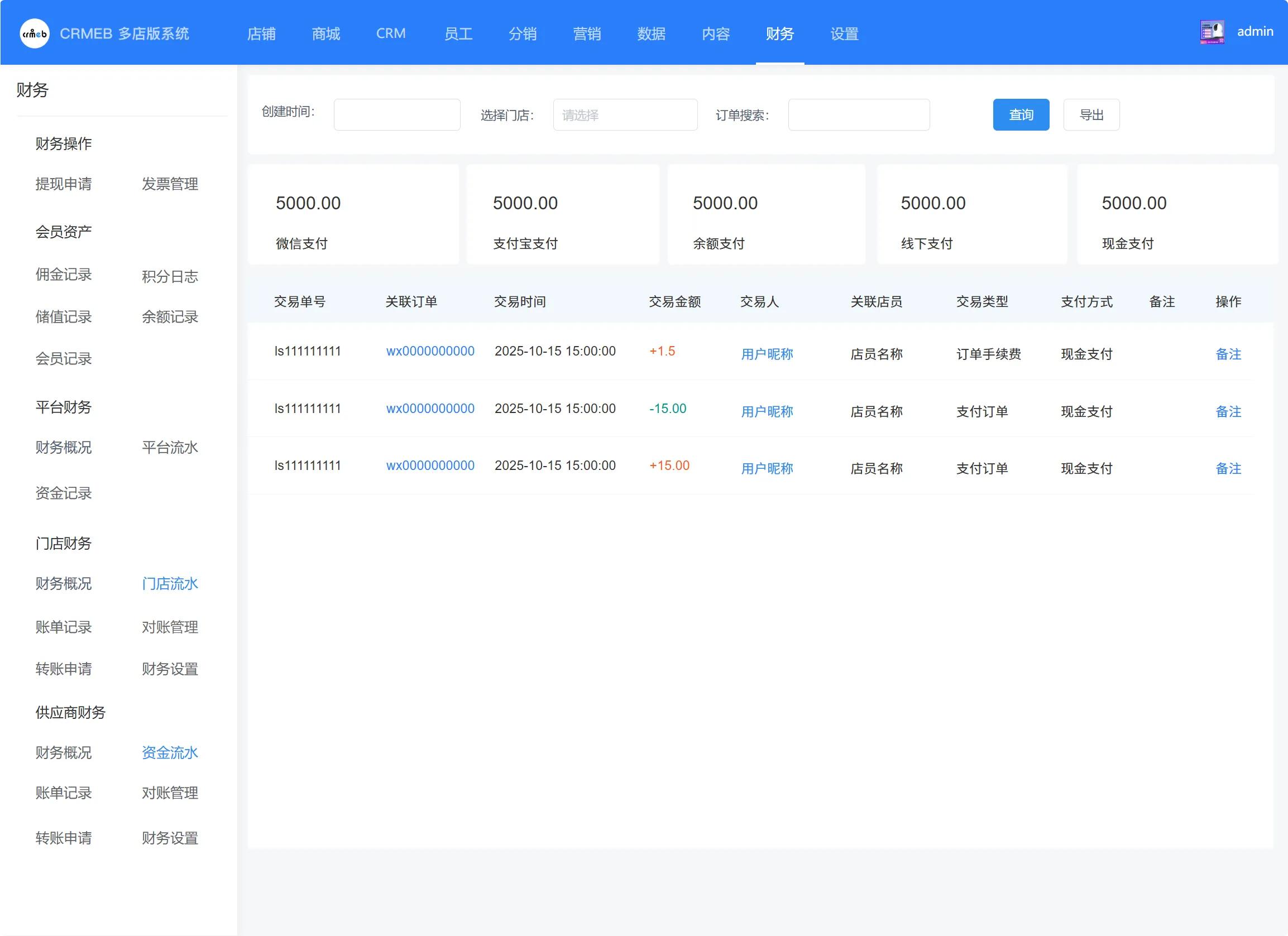Click the CRMEB logo icon

35,33
